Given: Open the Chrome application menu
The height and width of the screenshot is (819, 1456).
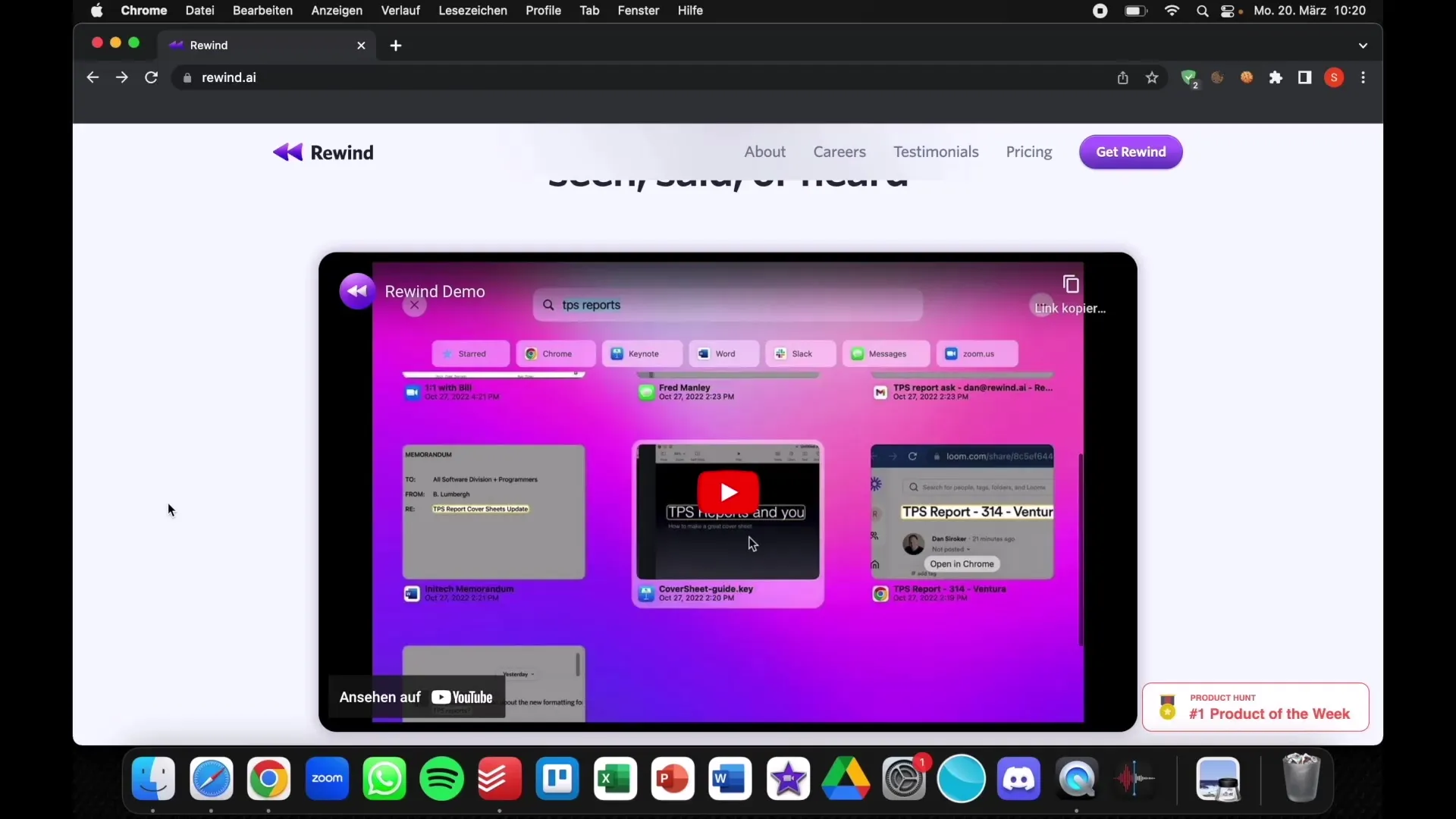Looking at the screenshot, I should tap(143, 11).
